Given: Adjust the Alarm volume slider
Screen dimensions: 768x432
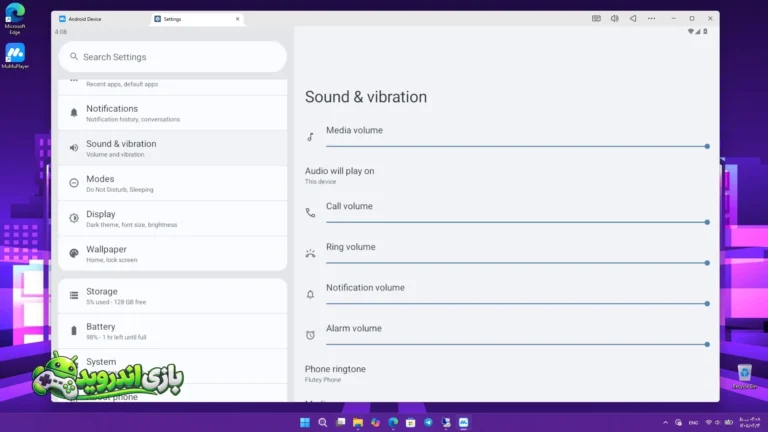Looking at the screenshot, I should pyautogui.click(x=518, y=344).
